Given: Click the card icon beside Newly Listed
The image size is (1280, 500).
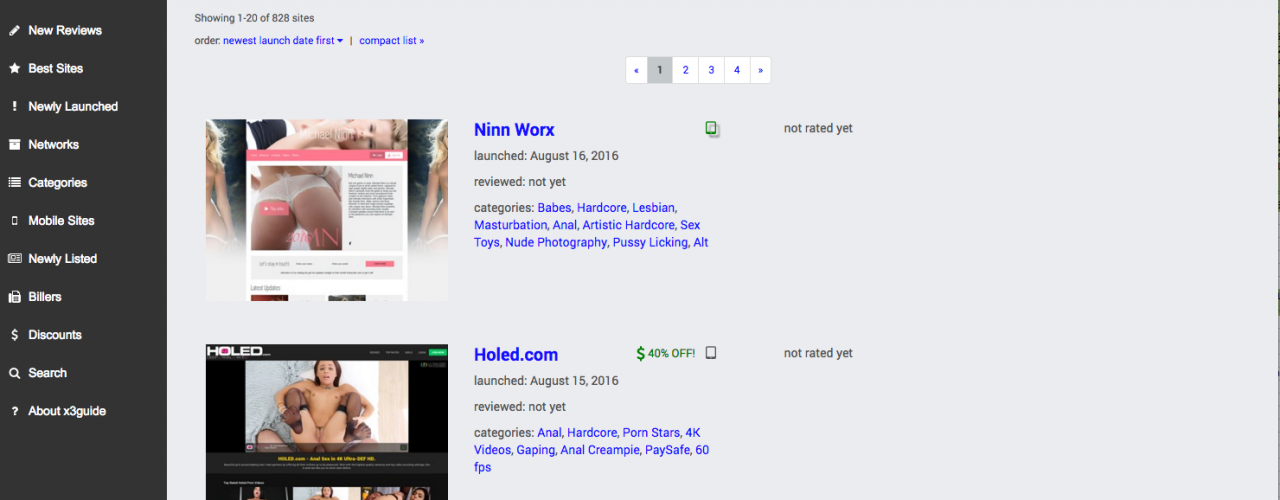Looking at the screenshot, I should [14, 258].
